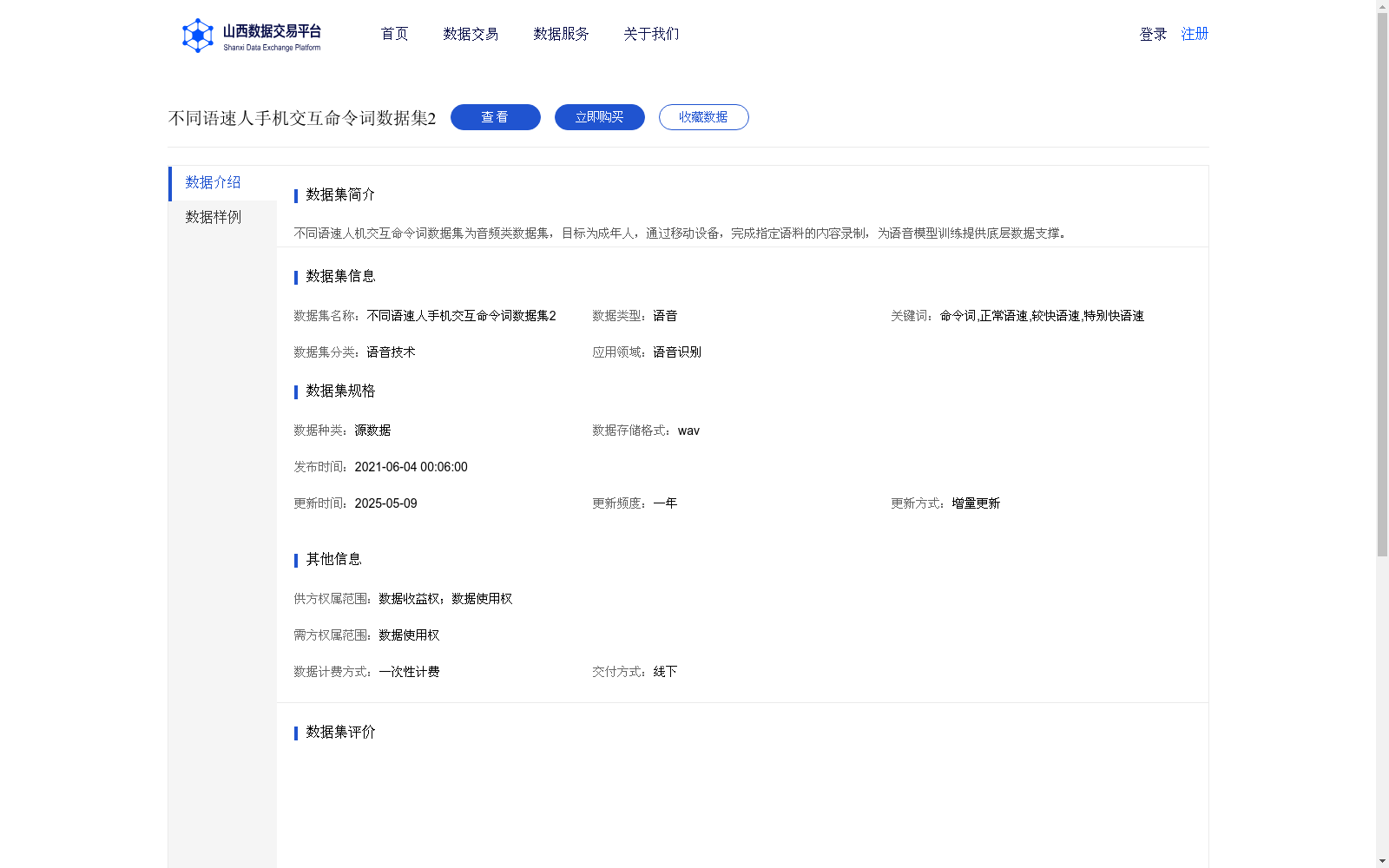Click the 源数据 data kind value
This screenshot has height=868, width=1389.
coord(372,431)
